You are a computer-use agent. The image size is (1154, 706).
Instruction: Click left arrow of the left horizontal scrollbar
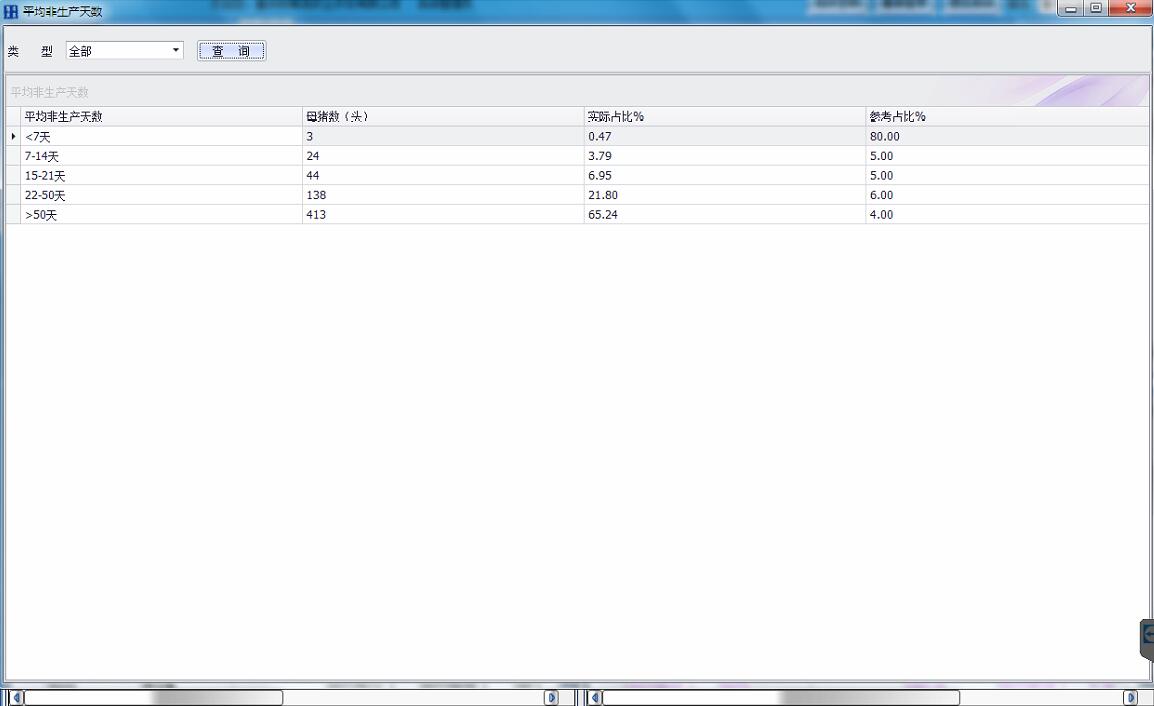point(17,697)
